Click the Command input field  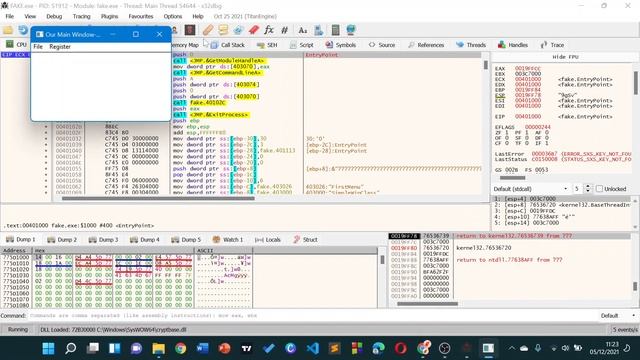coord(312,316)
